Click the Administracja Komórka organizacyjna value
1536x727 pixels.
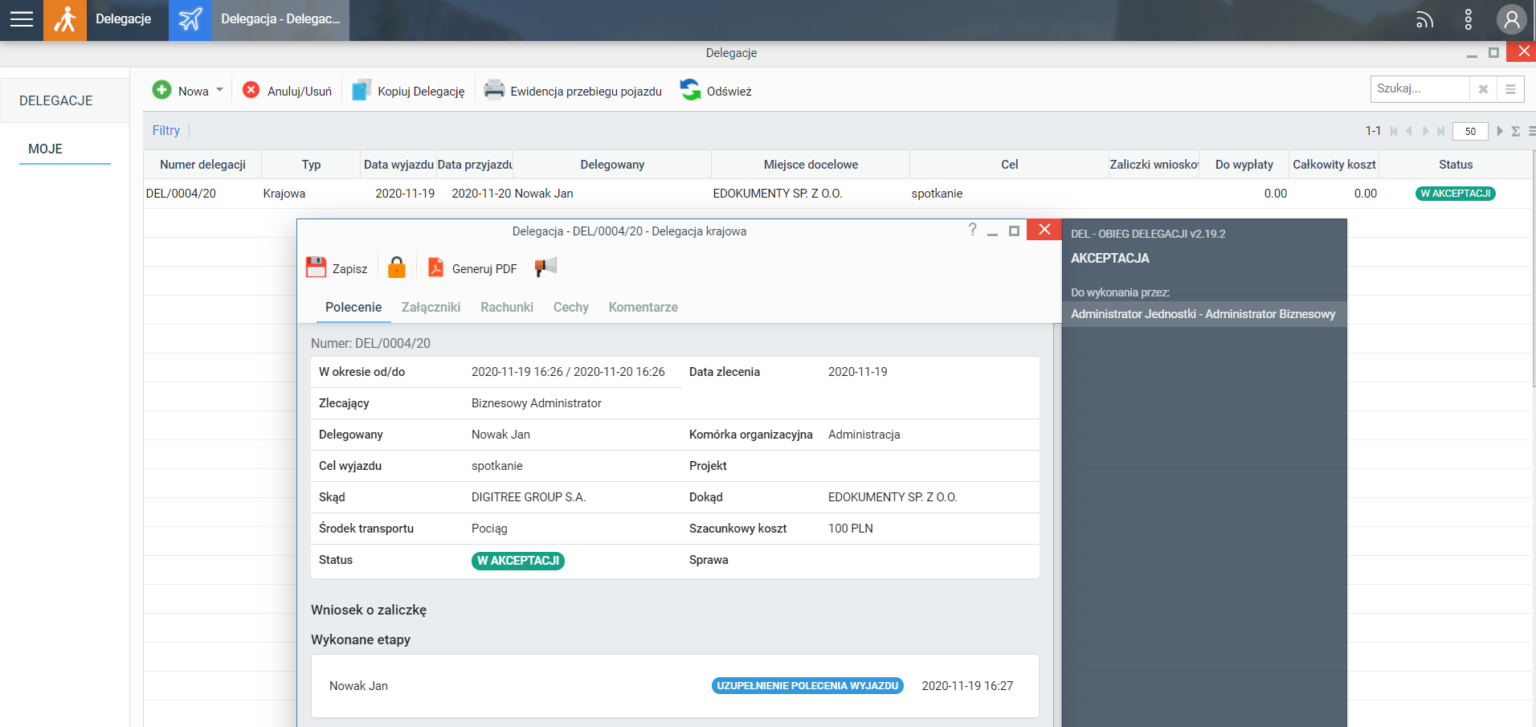[x=865, y=435]
